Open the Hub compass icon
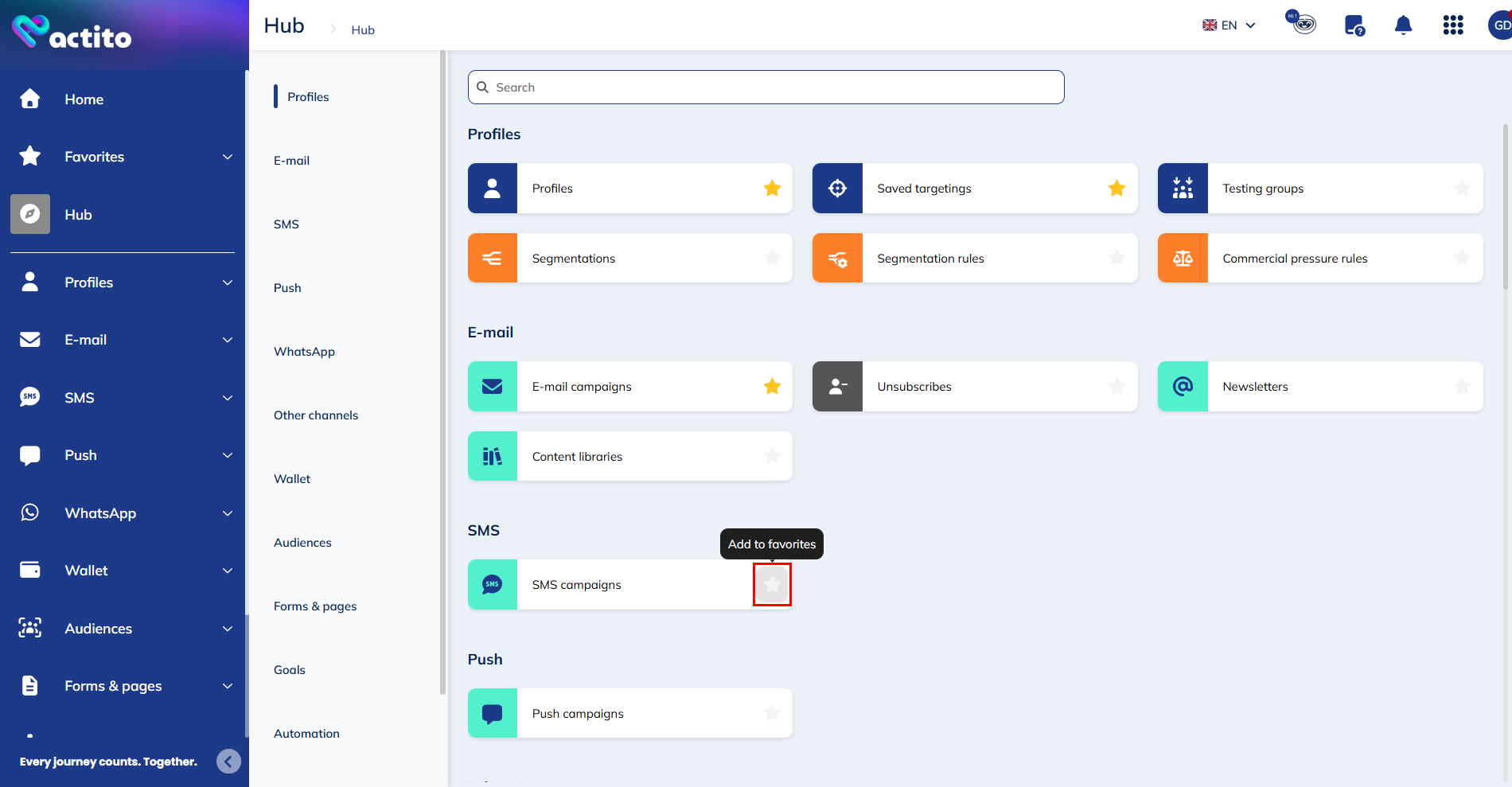Screen dimensions: 1512x787 30,214
